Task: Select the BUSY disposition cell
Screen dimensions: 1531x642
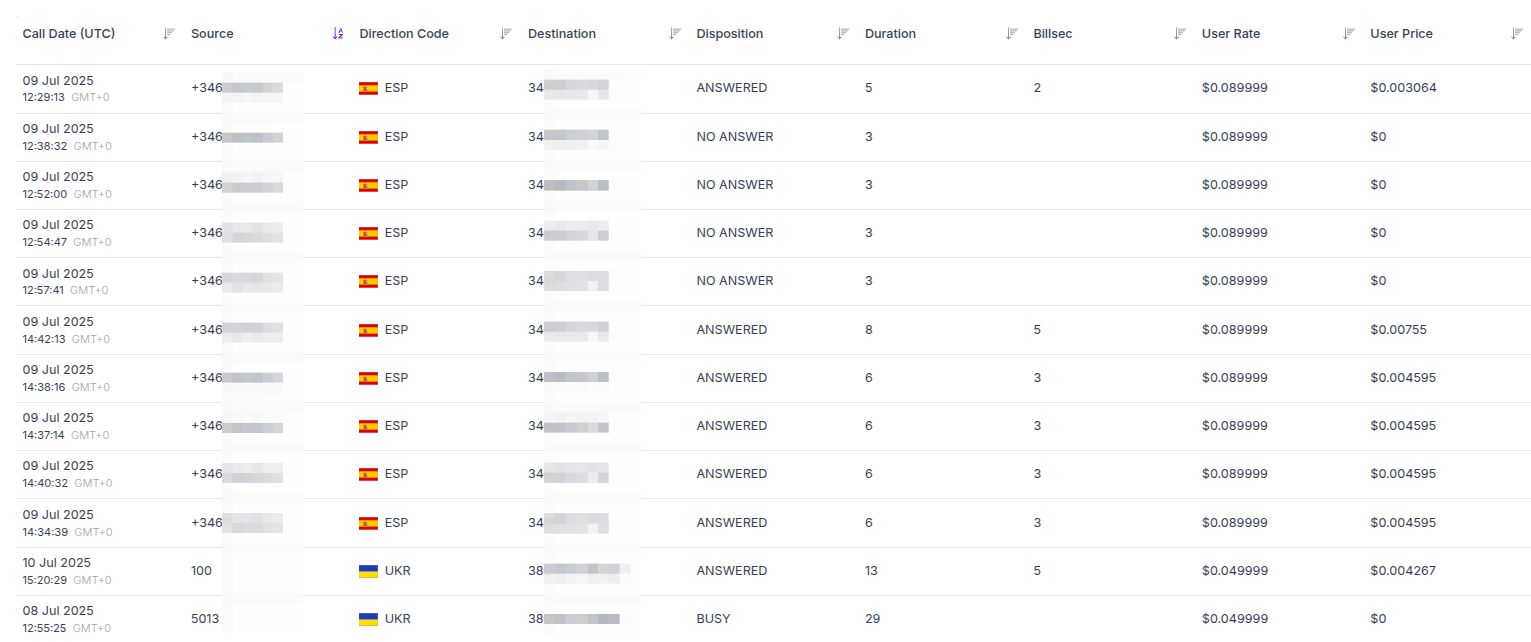Action: point(713,619)
